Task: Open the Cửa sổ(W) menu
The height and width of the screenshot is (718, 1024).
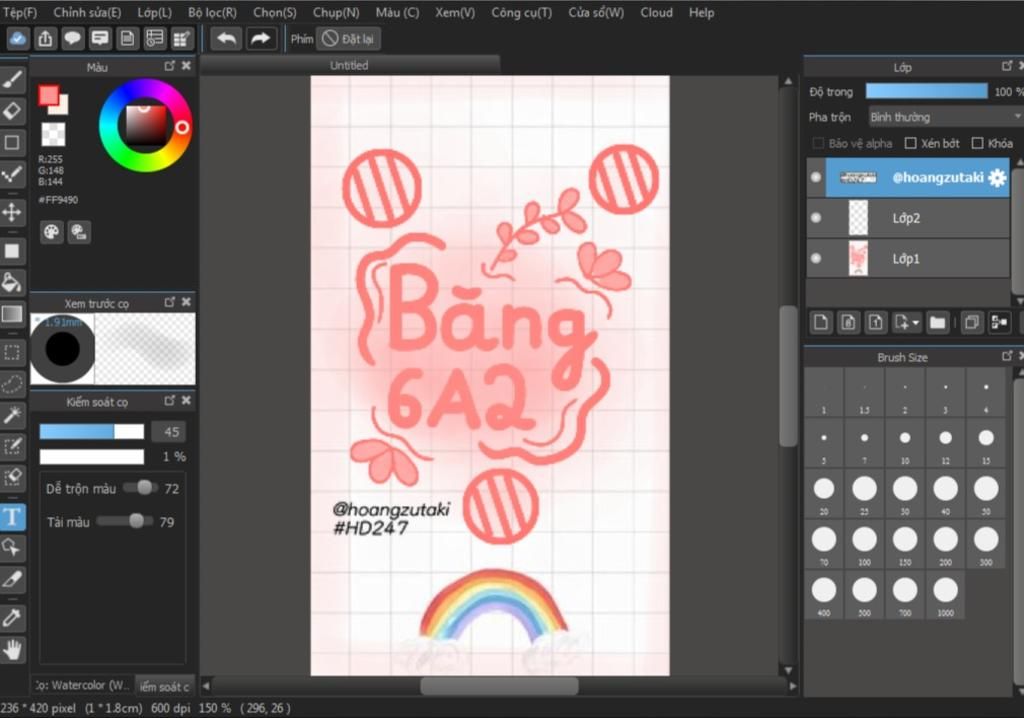Action: [596, 12]
